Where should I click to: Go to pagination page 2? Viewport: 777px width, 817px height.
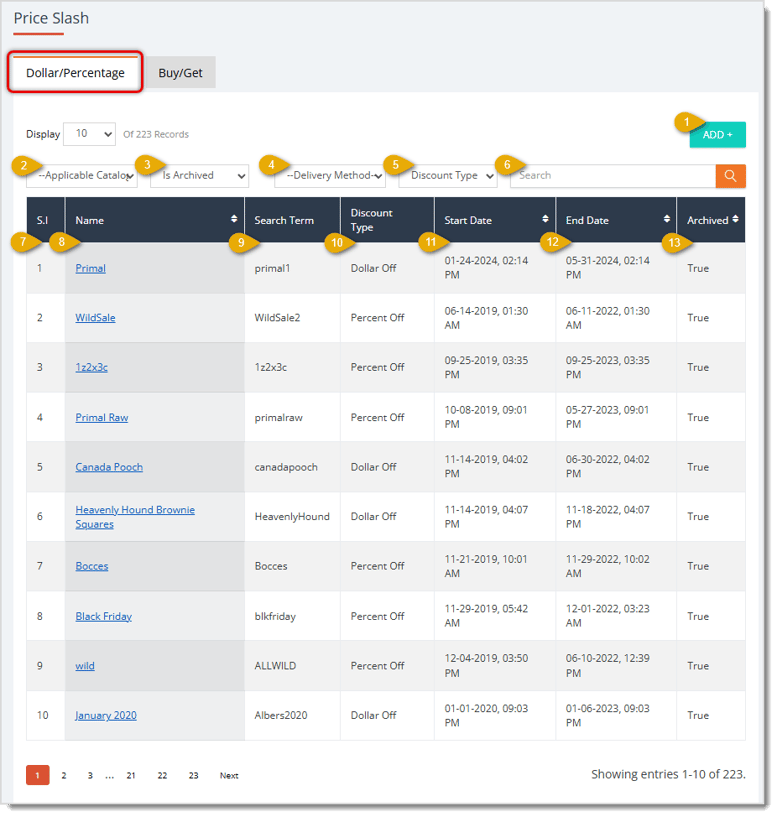click(x=64, y=775)
